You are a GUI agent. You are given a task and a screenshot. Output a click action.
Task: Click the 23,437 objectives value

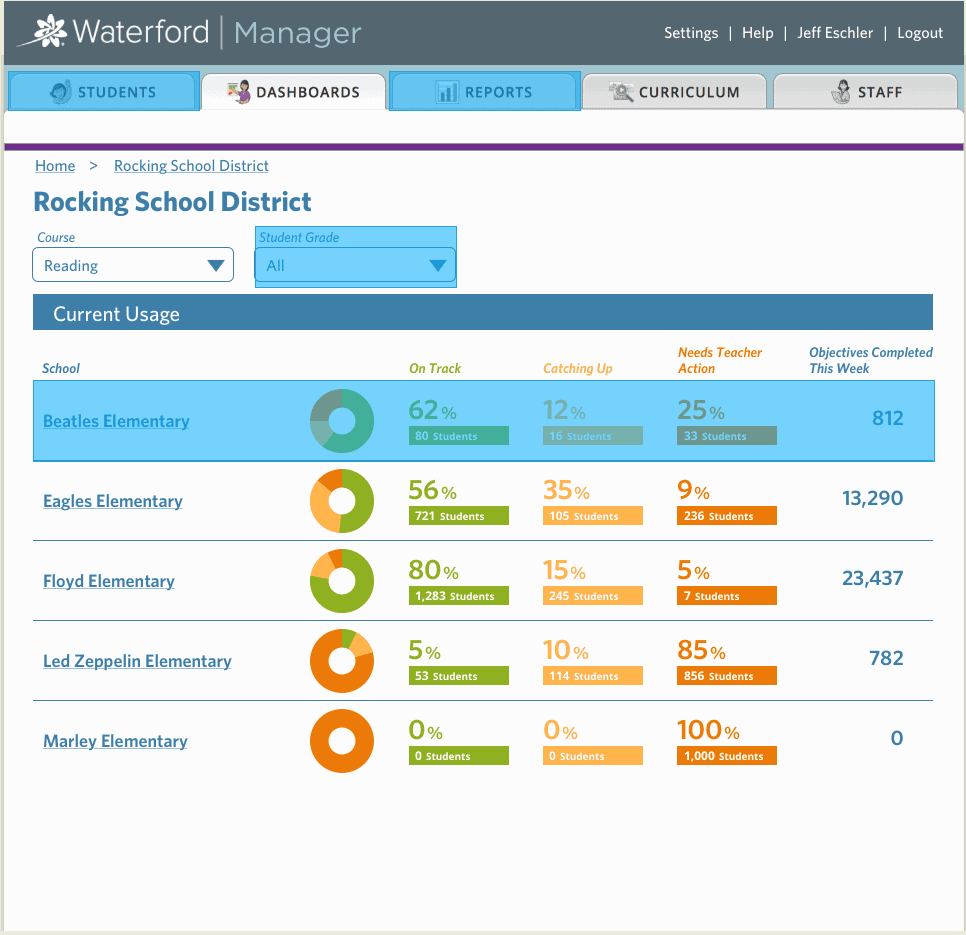pyautogui.click(x=872, y=578)
